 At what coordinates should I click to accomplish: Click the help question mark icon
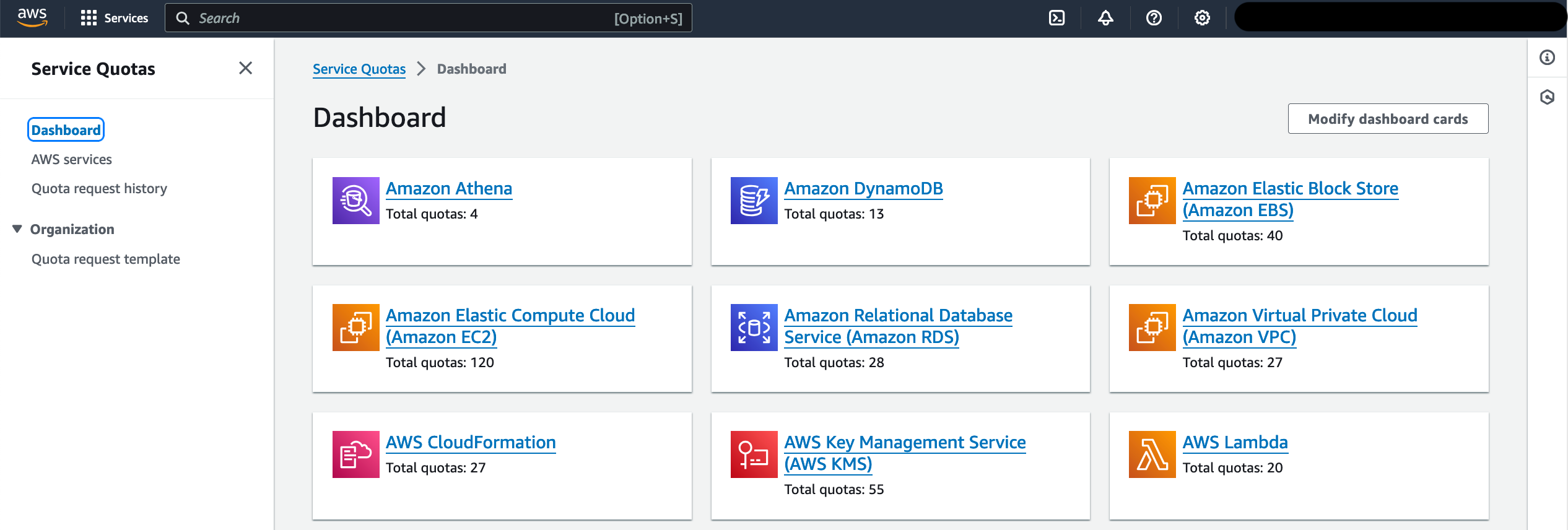1154,18
